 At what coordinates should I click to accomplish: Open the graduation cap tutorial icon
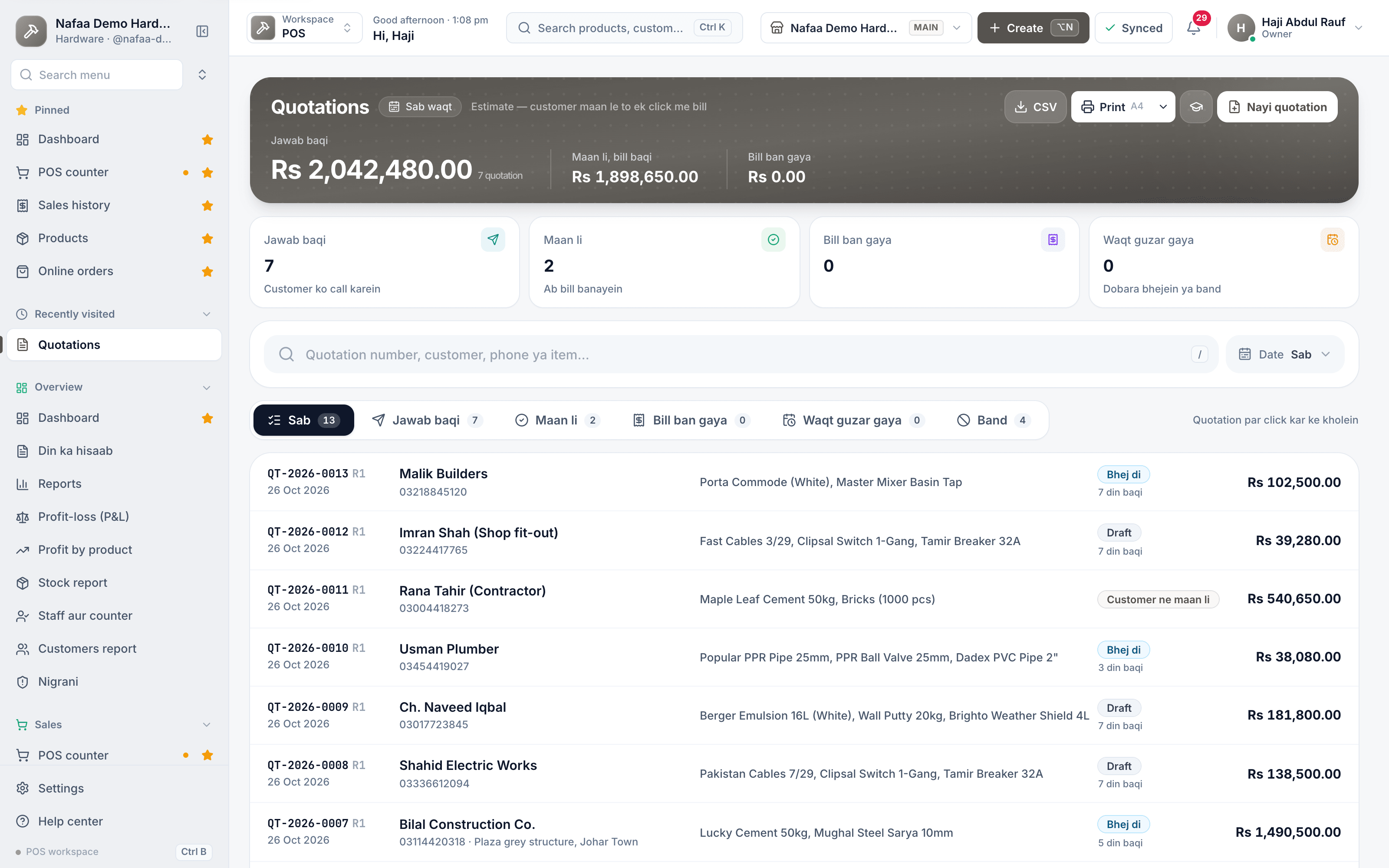1196,107
